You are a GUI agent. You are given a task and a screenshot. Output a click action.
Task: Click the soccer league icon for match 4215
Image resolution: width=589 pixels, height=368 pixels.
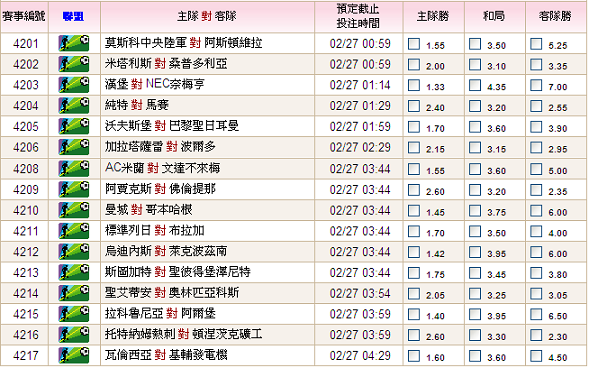tap(74, 314)
